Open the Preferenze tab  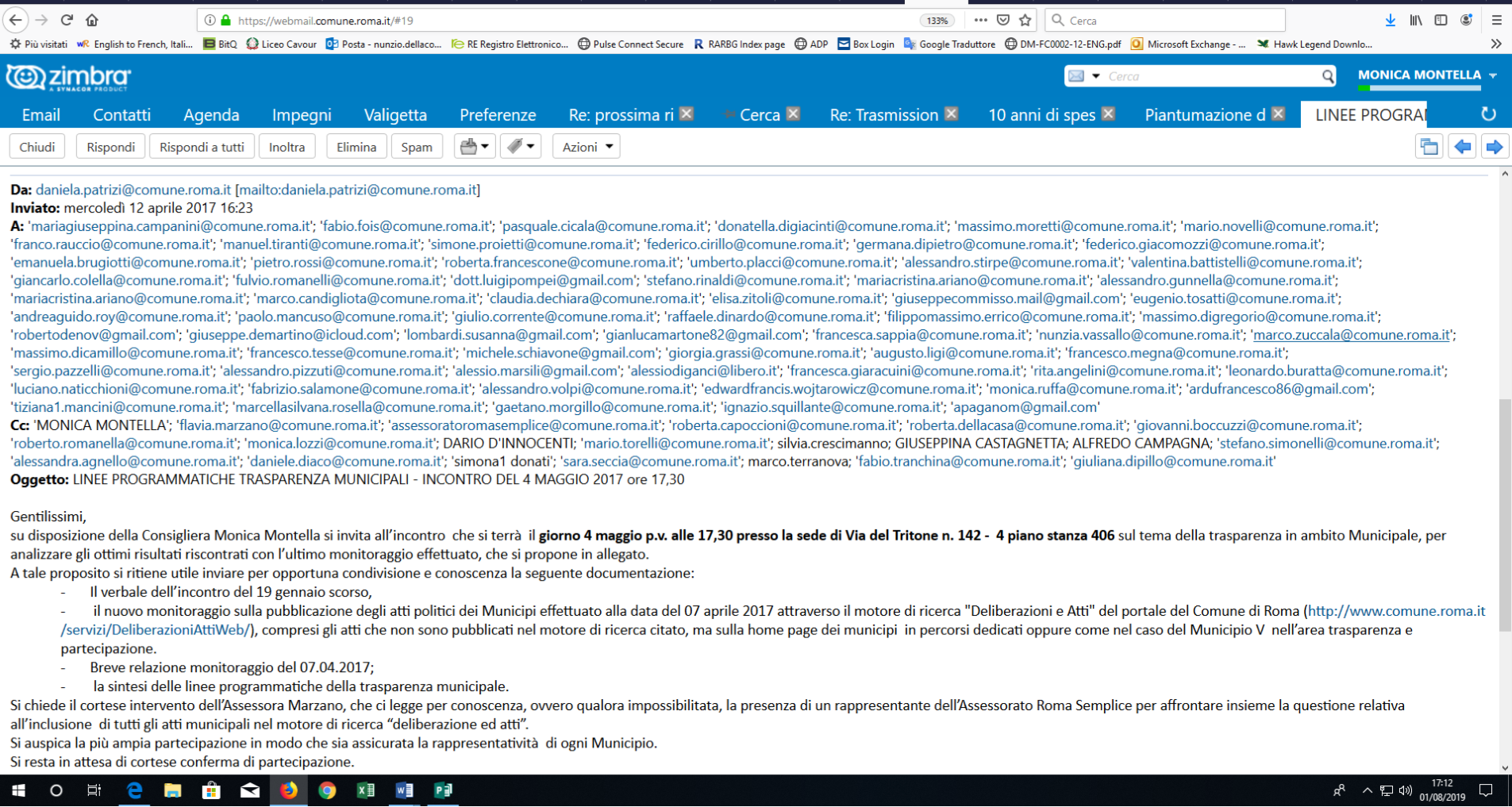498,115
